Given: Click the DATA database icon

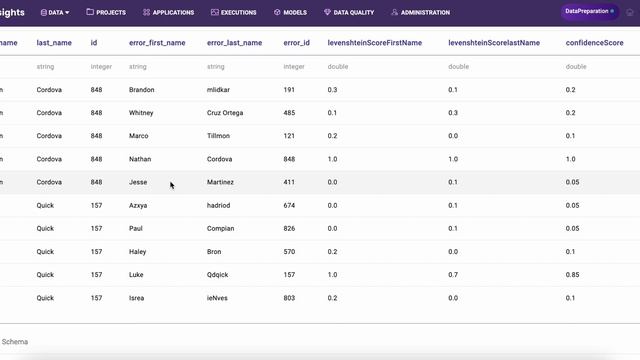Looking at the screenshot, I should [44, 13].
